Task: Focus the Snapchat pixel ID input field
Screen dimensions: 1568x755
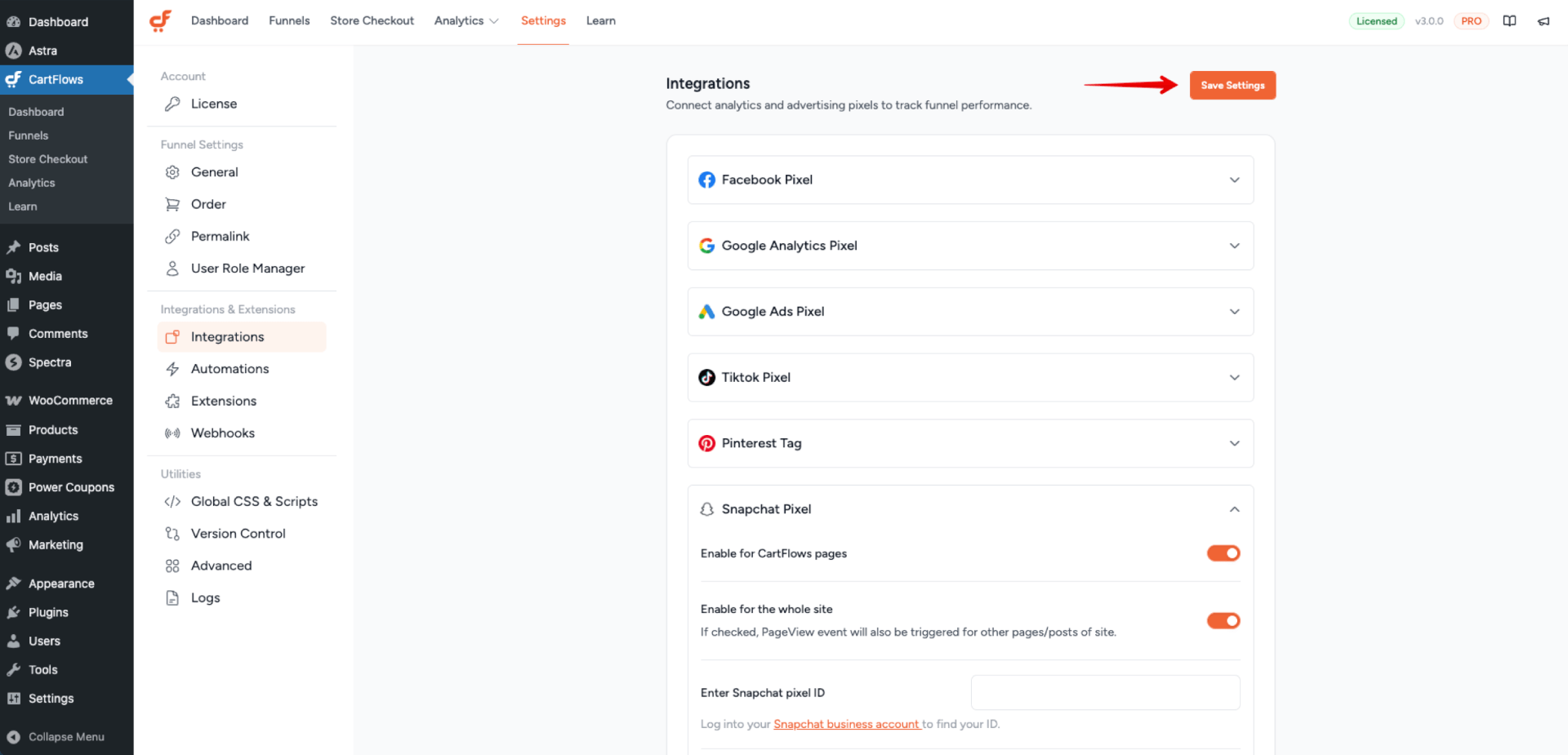Action: coord(1106,693)
